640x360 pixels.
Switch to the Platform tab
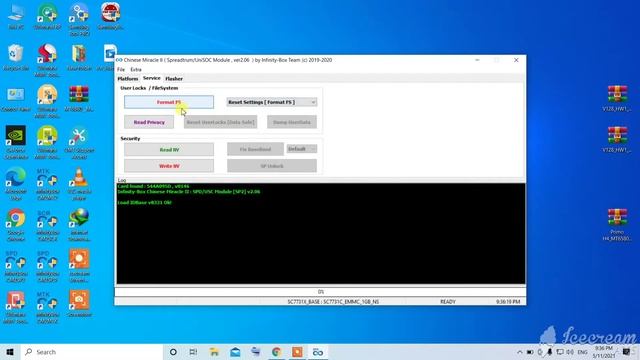tap(128, 78)
